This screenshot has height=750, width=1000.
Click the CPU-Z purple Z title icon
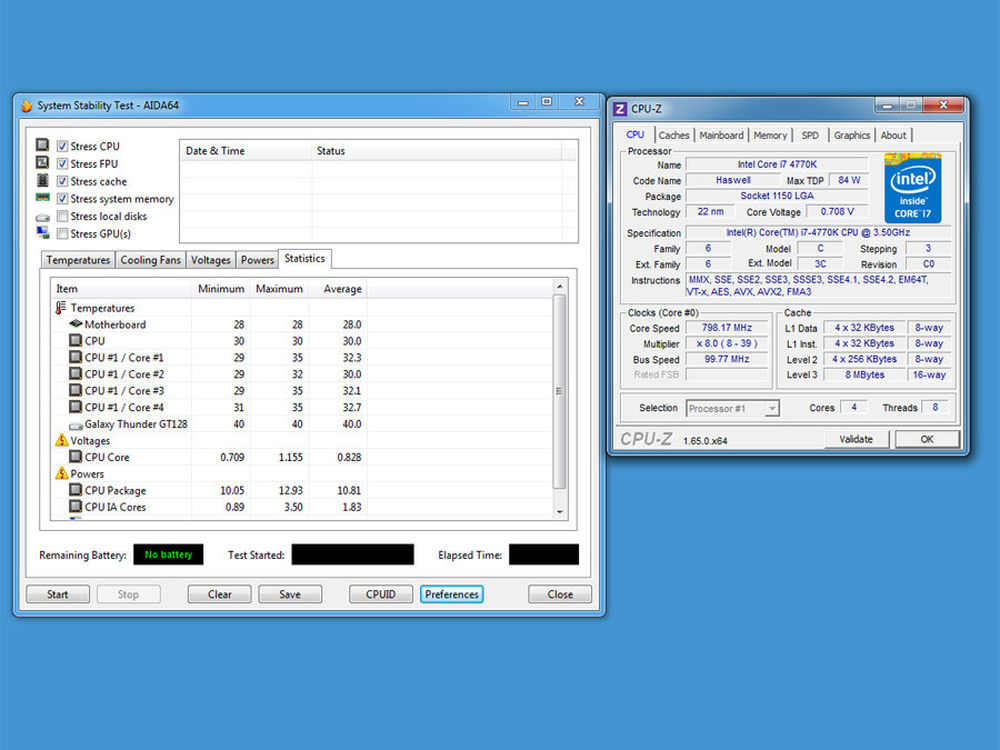(x=620, y=109)
